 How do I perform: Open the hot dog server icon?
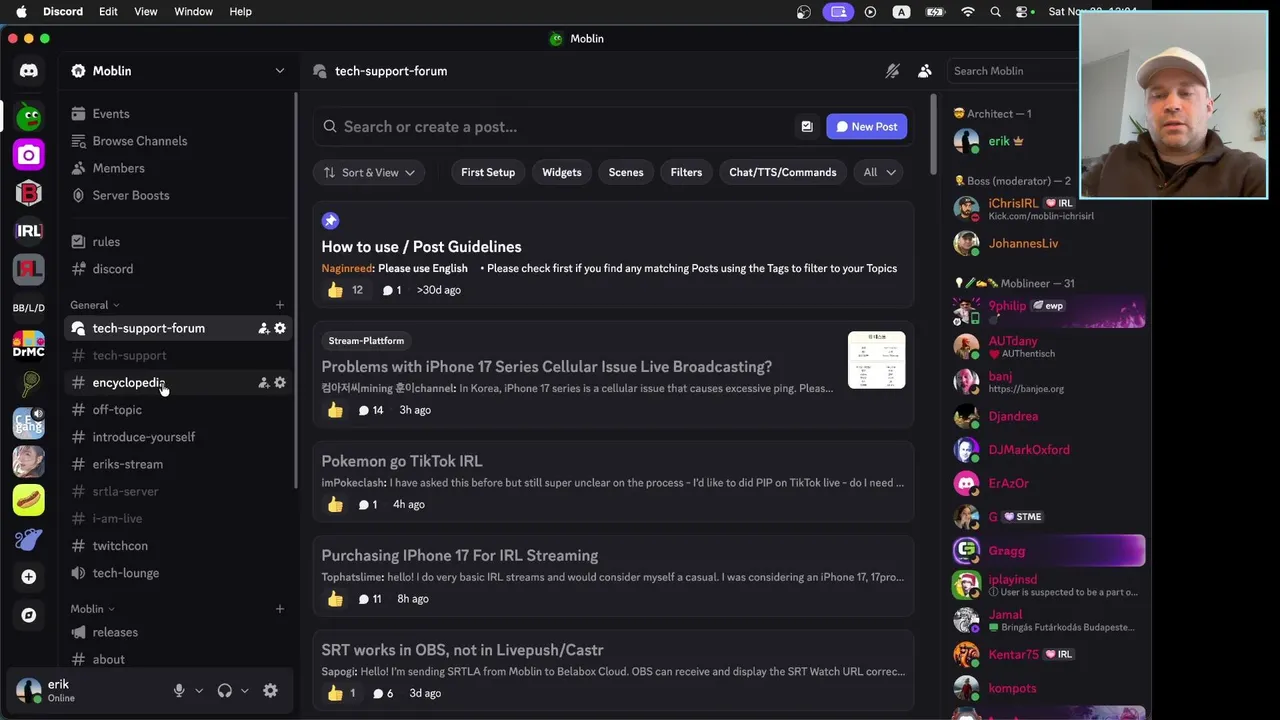[29, 499]
